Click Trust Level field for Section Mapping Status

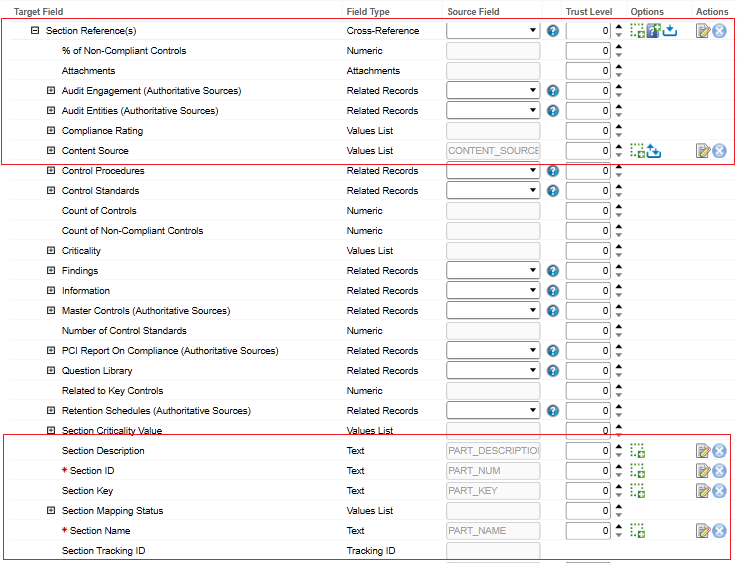coord(588,511)
